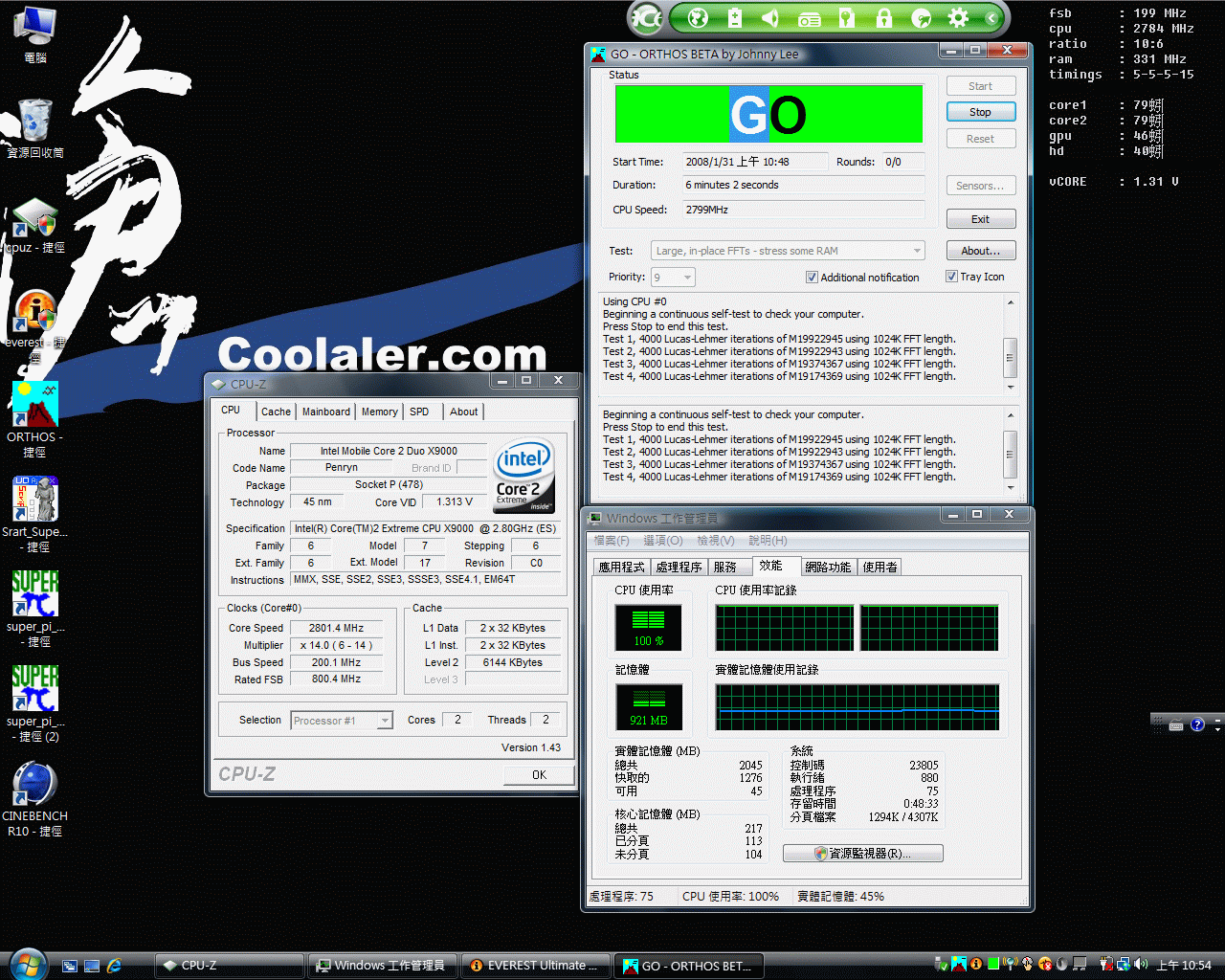The width and height of the screenshot is (1225, 980).
Task: Open the Computer desktop icon
Action: click(x=34, y=34)
